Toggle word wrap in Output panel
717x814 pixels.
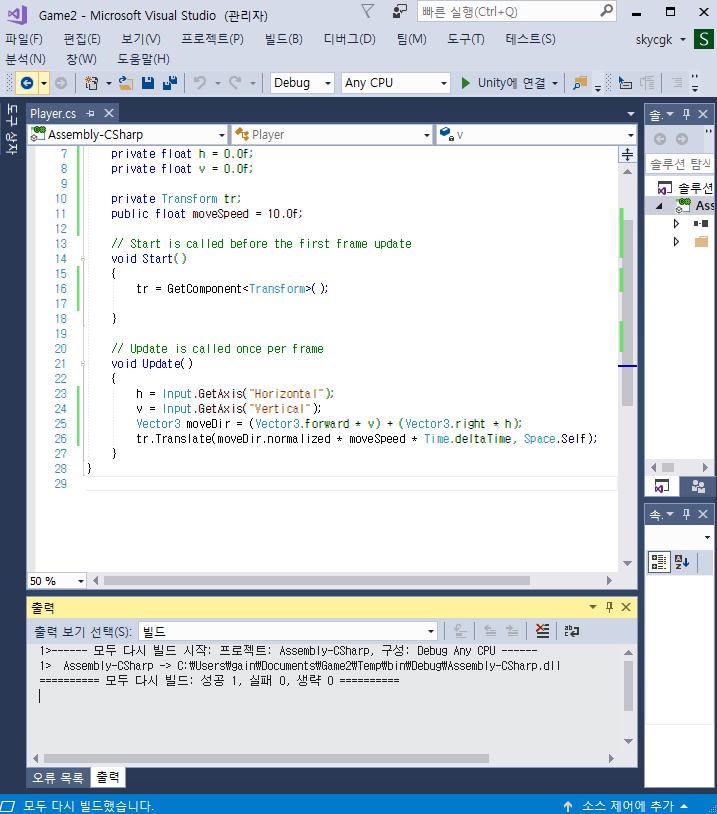pyautogui.click(x=572, y=631)
